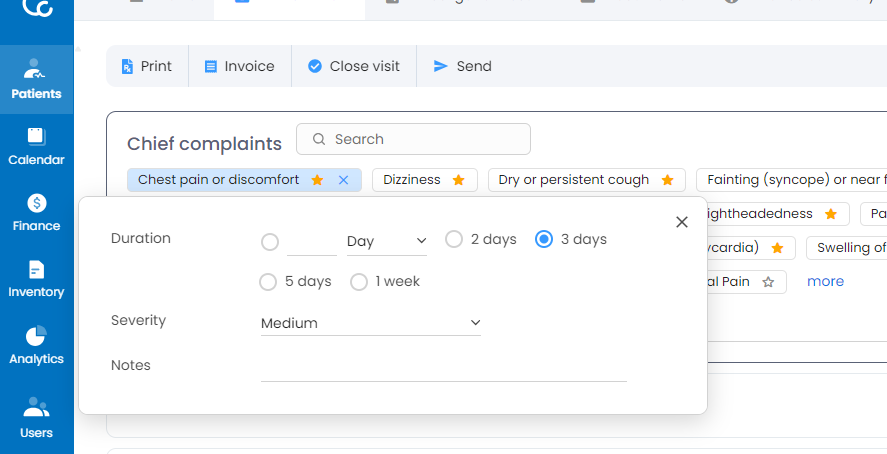Open the Calendar from sidebar

click(36, 146)
